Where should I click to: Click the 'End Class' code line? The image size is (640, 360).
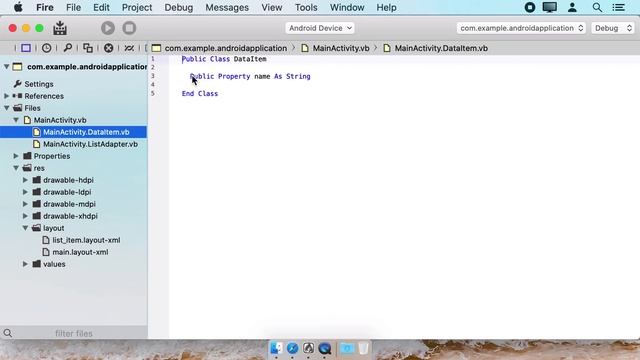point(200,93)
